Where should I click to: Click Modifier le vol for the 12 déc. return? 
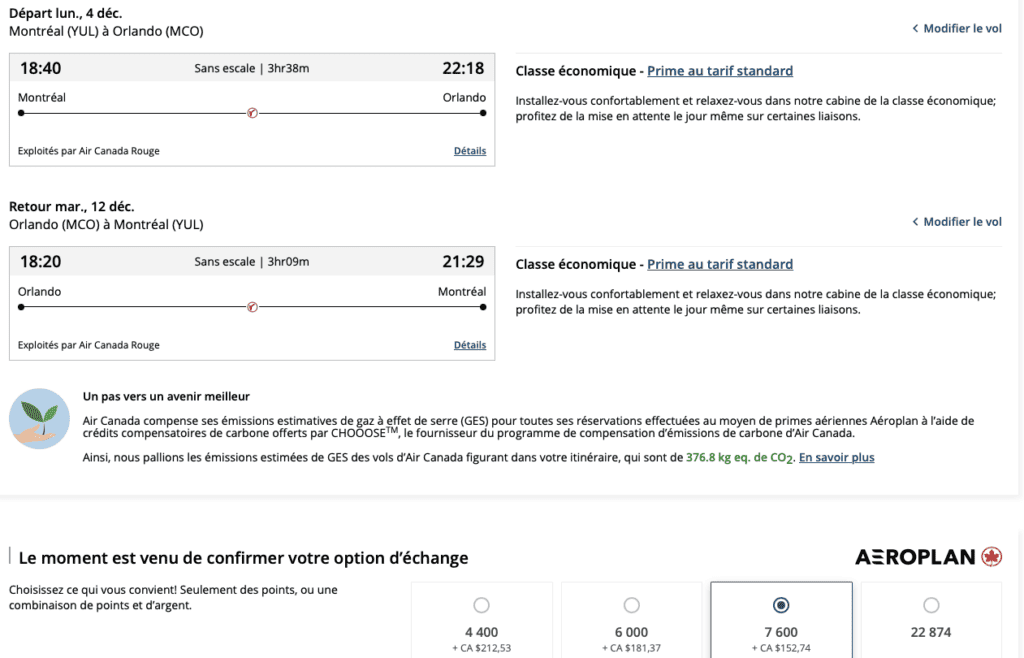click(x=962, y=222)
